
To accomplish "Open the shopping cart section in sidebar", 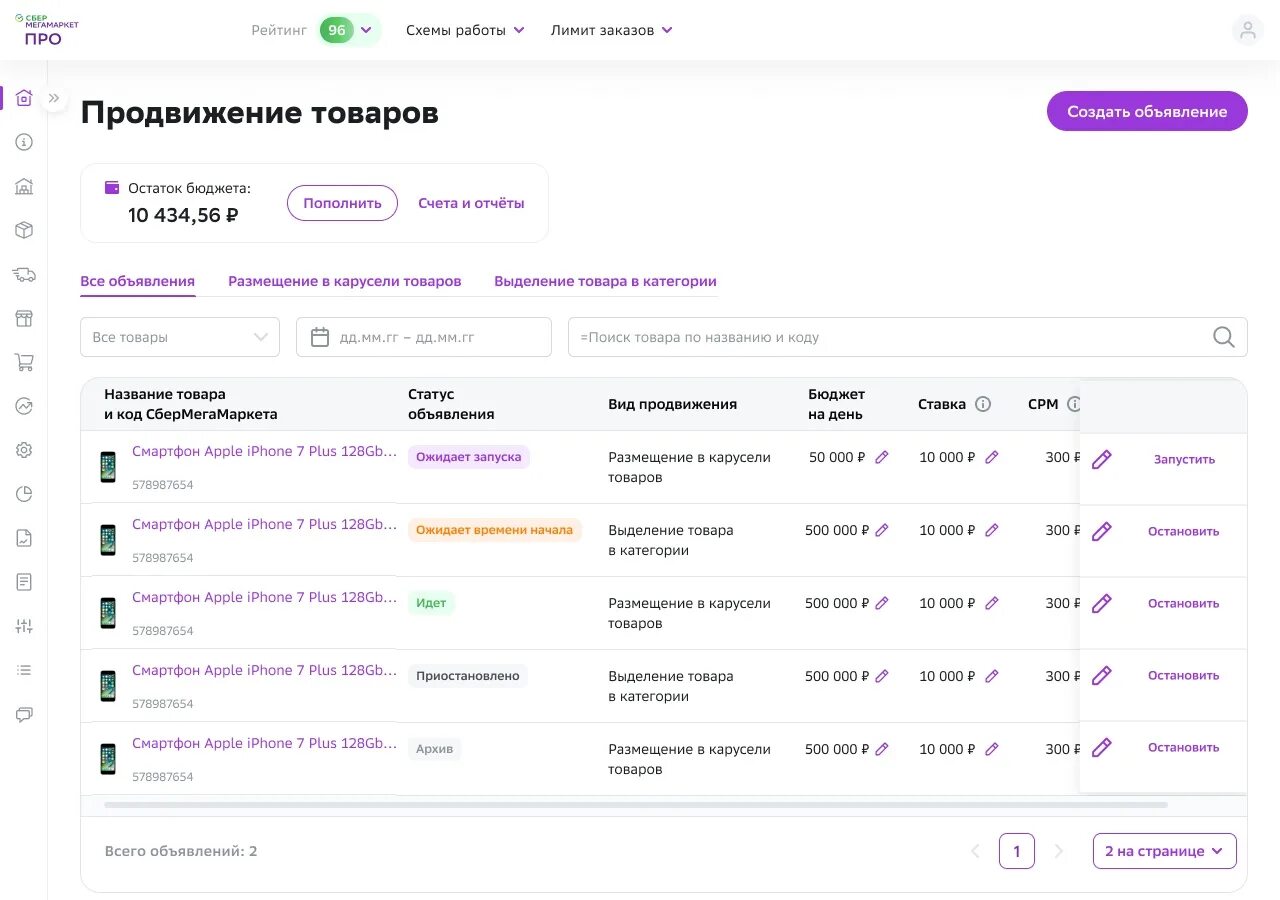I will [x=24, y=362].
